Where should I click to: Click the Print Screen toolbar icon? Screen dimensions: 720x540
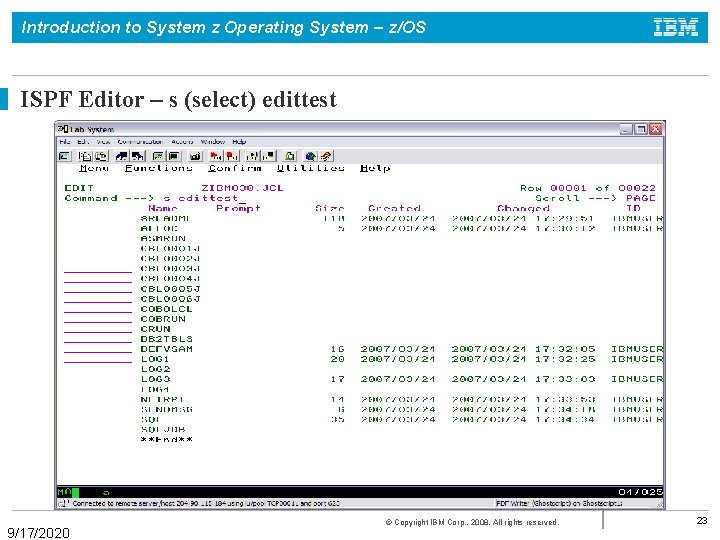point(65,156)
